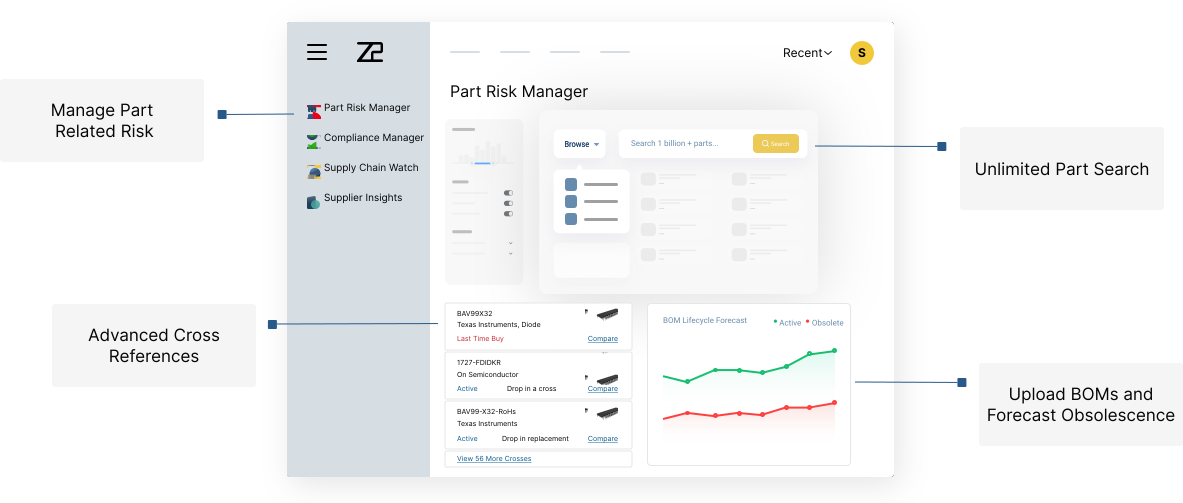Screen dimensions: 1183x503
Task: Click the red Obsolete legend entry
Action: (825, 323)
